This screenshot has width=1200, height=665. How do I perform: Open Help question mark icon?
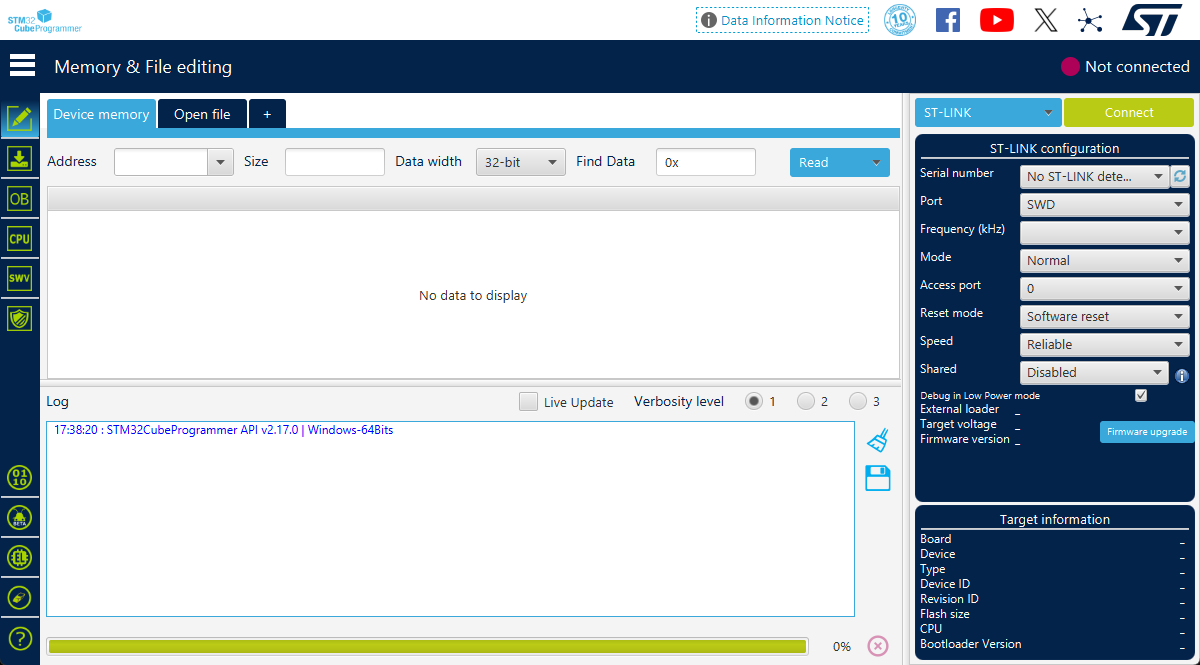click(x=20, y=638)
